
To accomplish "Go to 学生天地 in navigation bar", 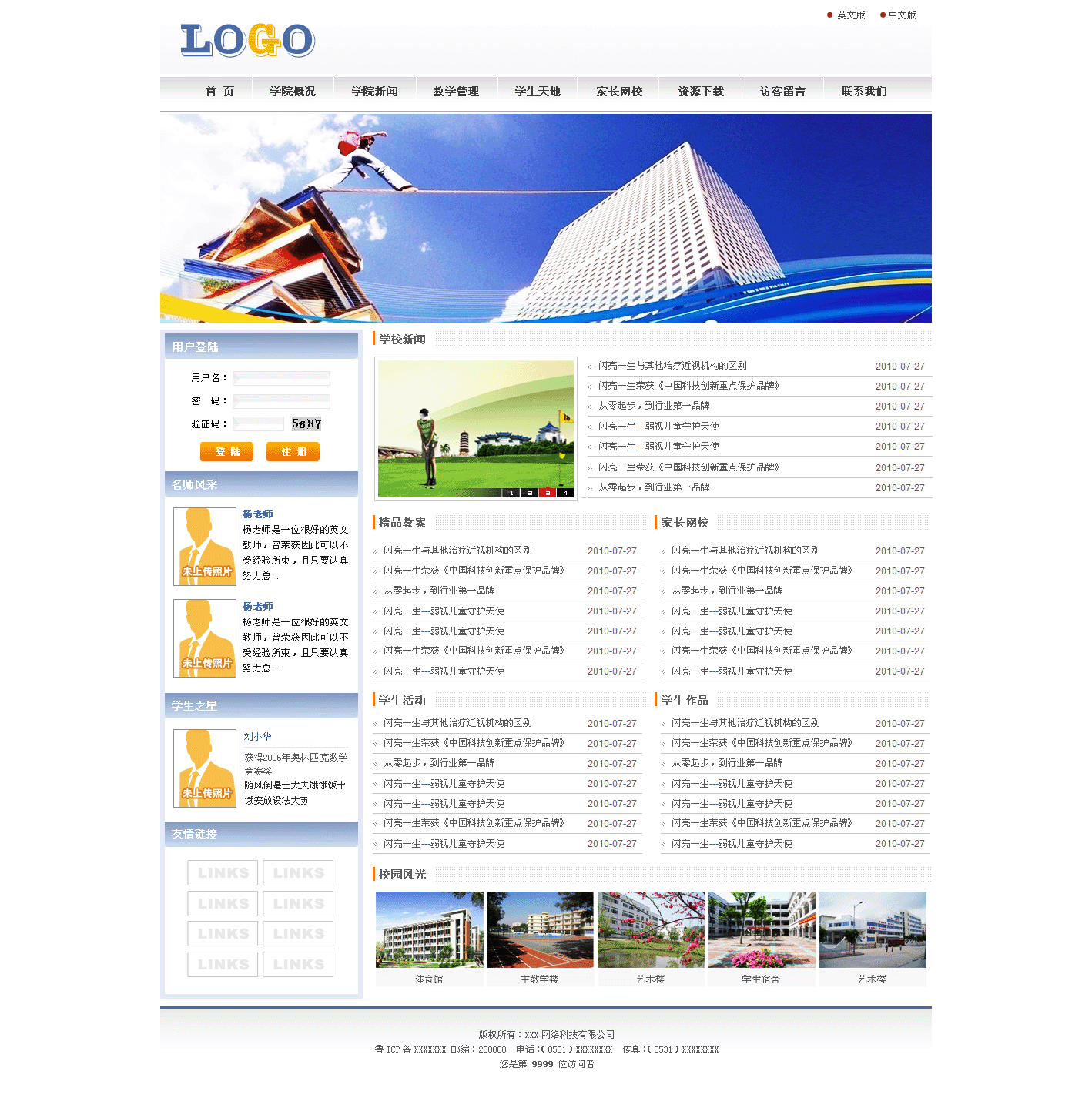I will (538, 92).
